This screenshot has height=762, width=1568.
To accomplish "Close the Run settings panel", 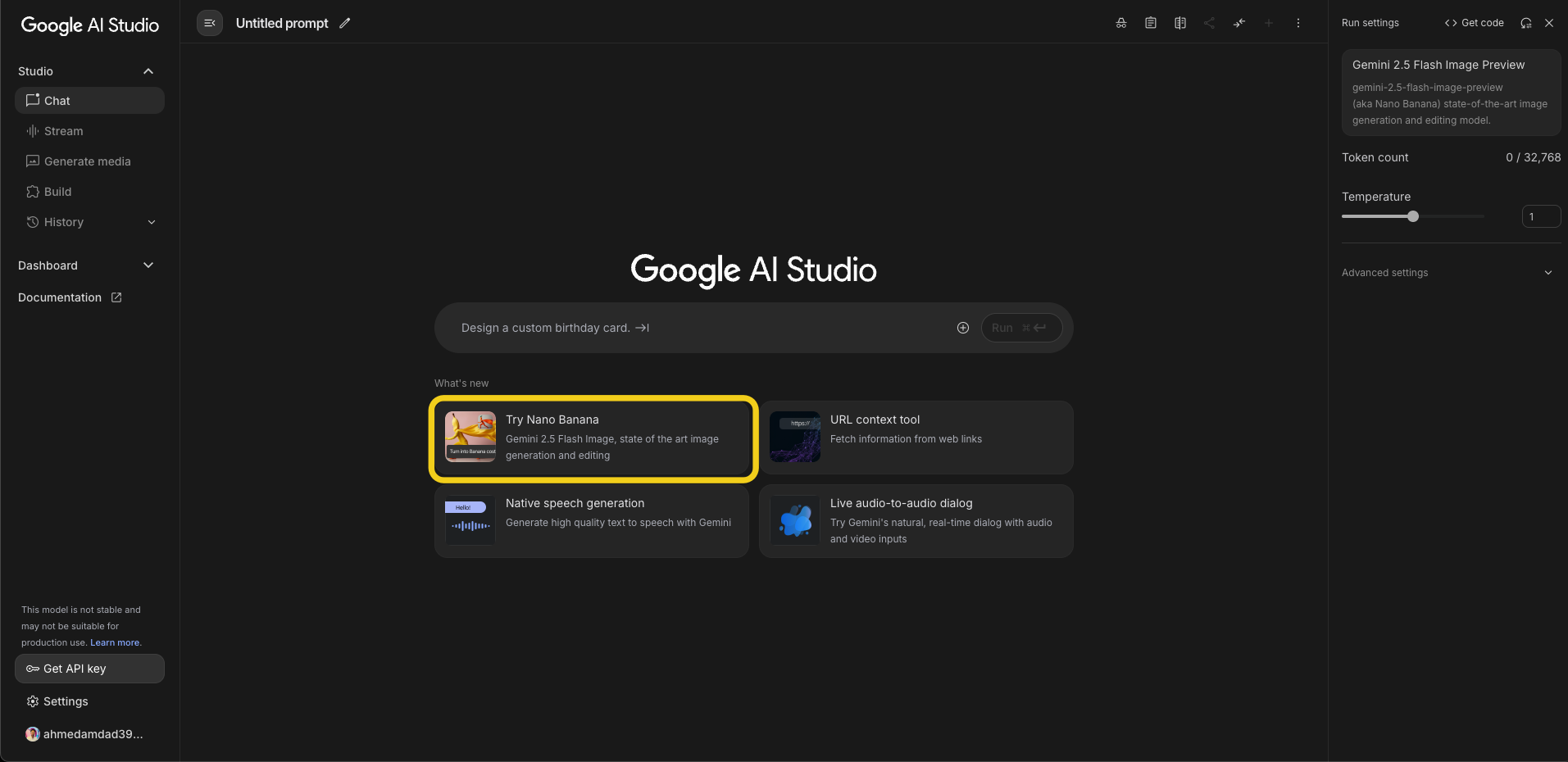I will point(1549,23).
